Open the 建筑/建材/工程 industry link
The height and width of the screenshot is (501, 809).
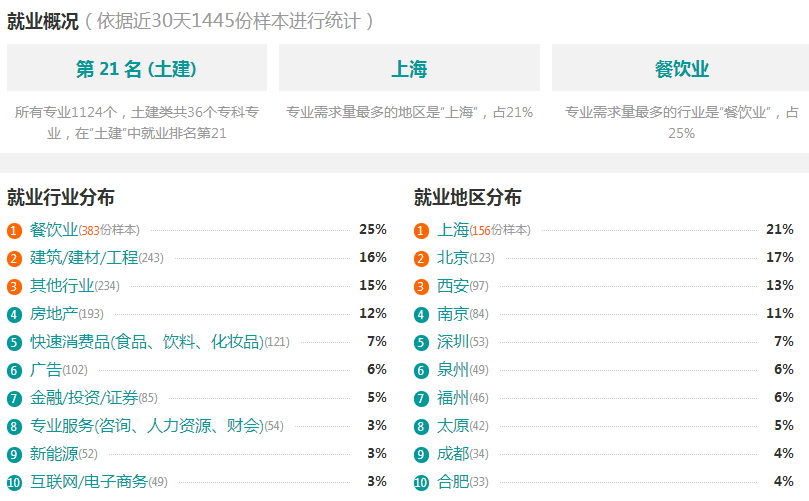[84, 257]
